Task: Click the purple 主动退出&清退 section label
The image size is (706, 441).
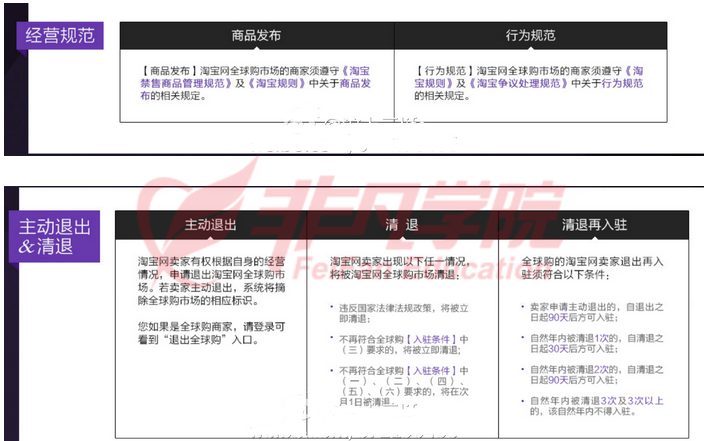Action: [54, 236]
